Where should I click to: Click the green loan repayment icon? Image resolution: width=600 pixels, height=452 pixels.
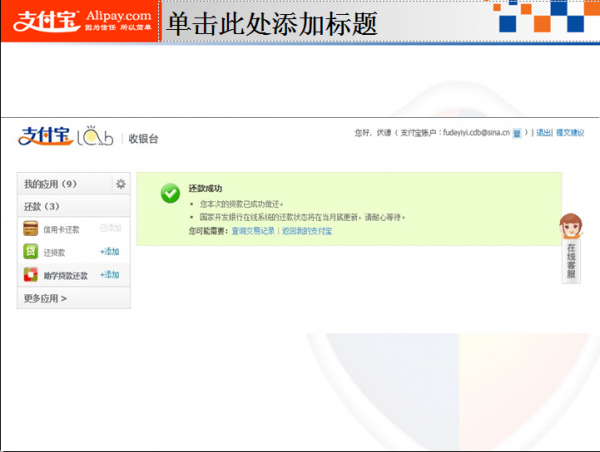[31, 251]
